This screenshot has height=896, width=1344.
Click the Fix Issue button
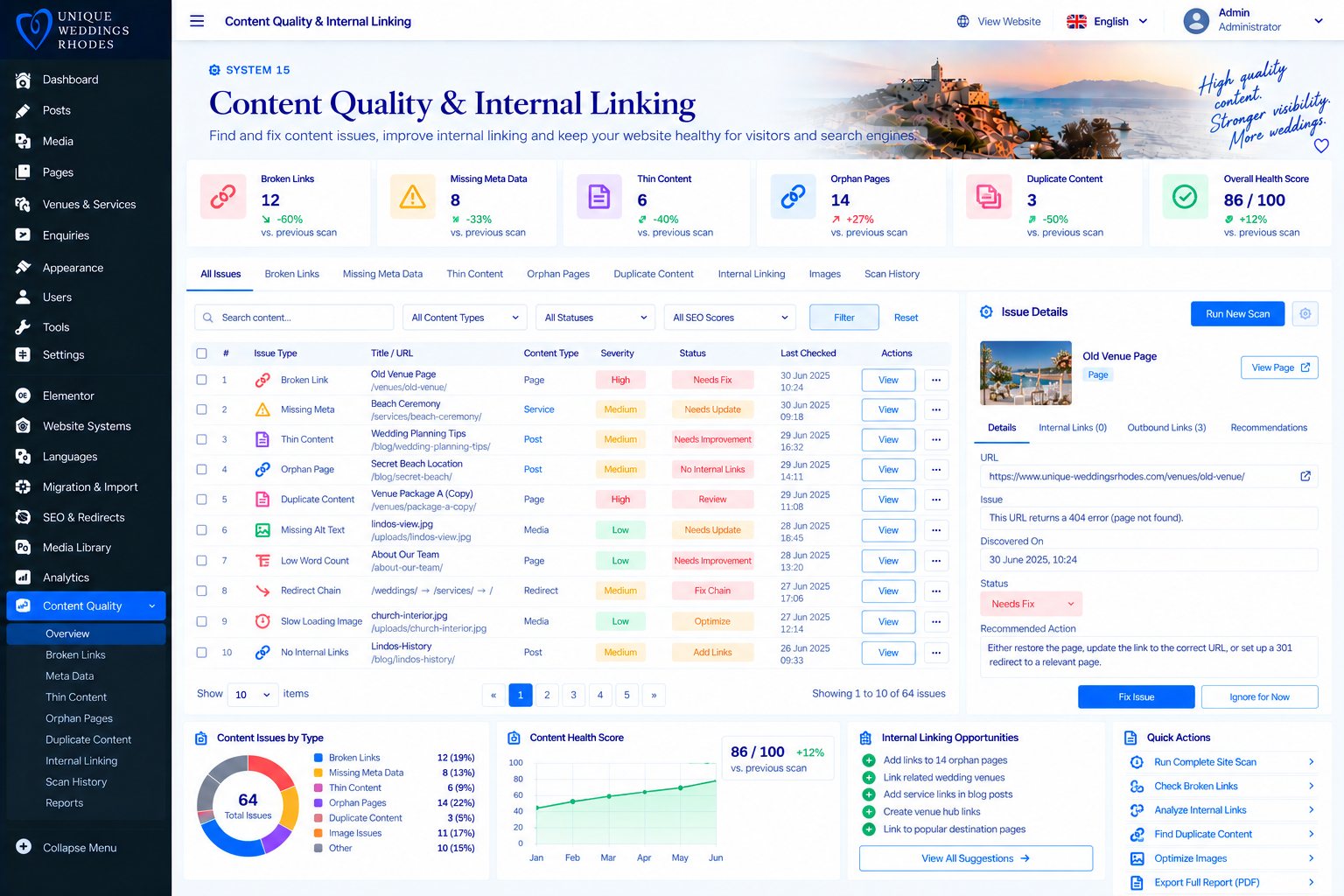[x=1136, y=696]
